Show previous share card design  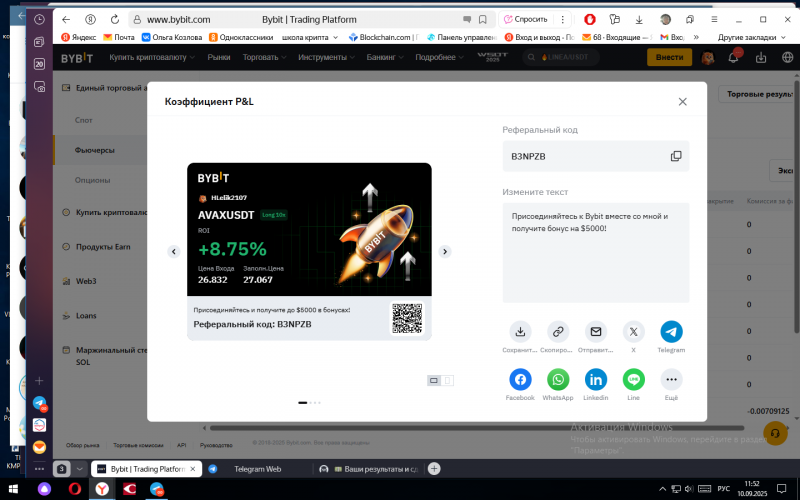[173, 252]
